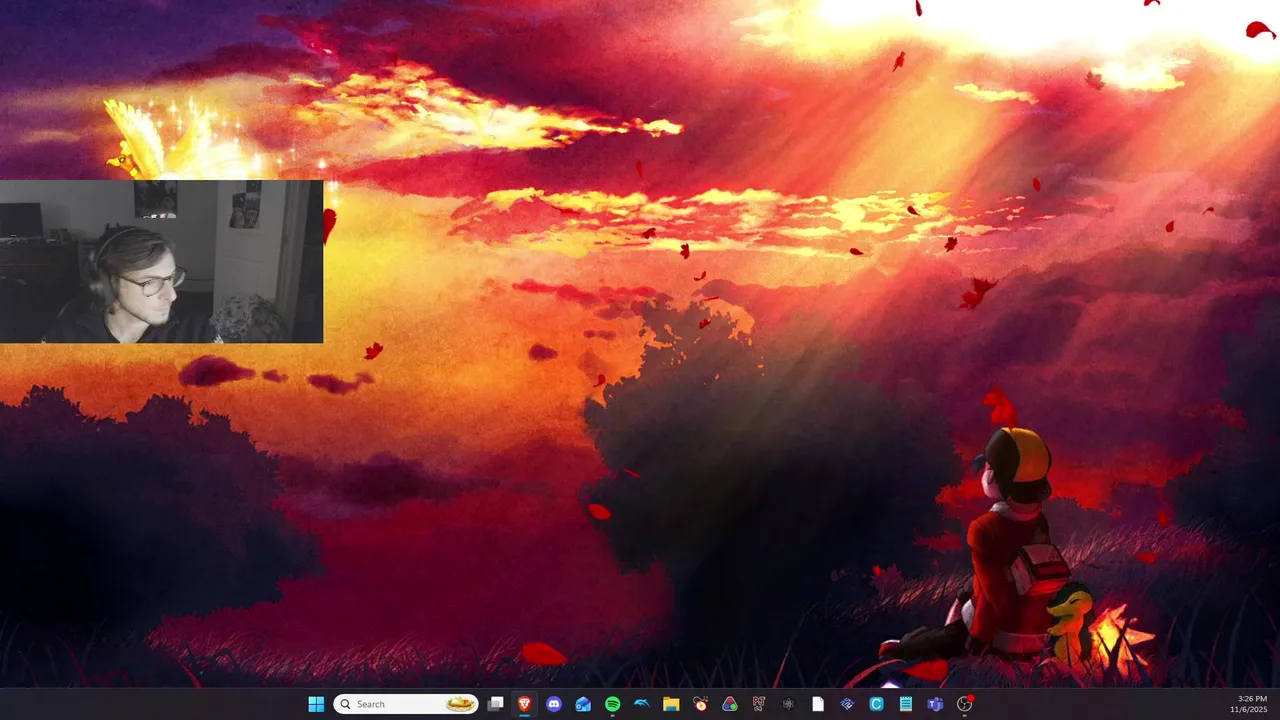This screenshot has height=720, width=1280.
Task: Click the webcam overlay feed
Action: pyautogui.click(x=161, y=261)
